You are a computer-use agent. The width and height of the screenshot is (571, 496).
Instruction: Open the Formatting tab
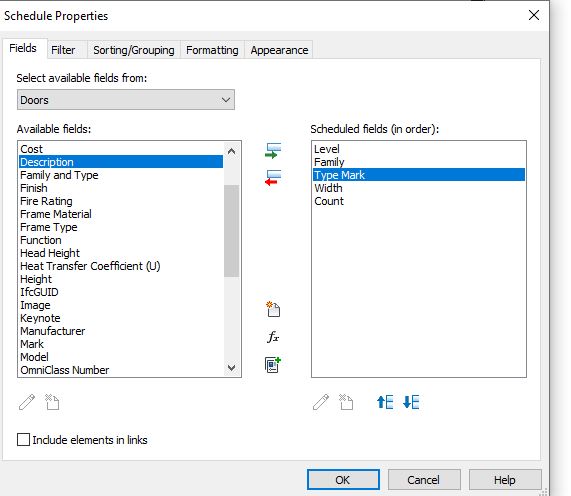coord(212,50)
